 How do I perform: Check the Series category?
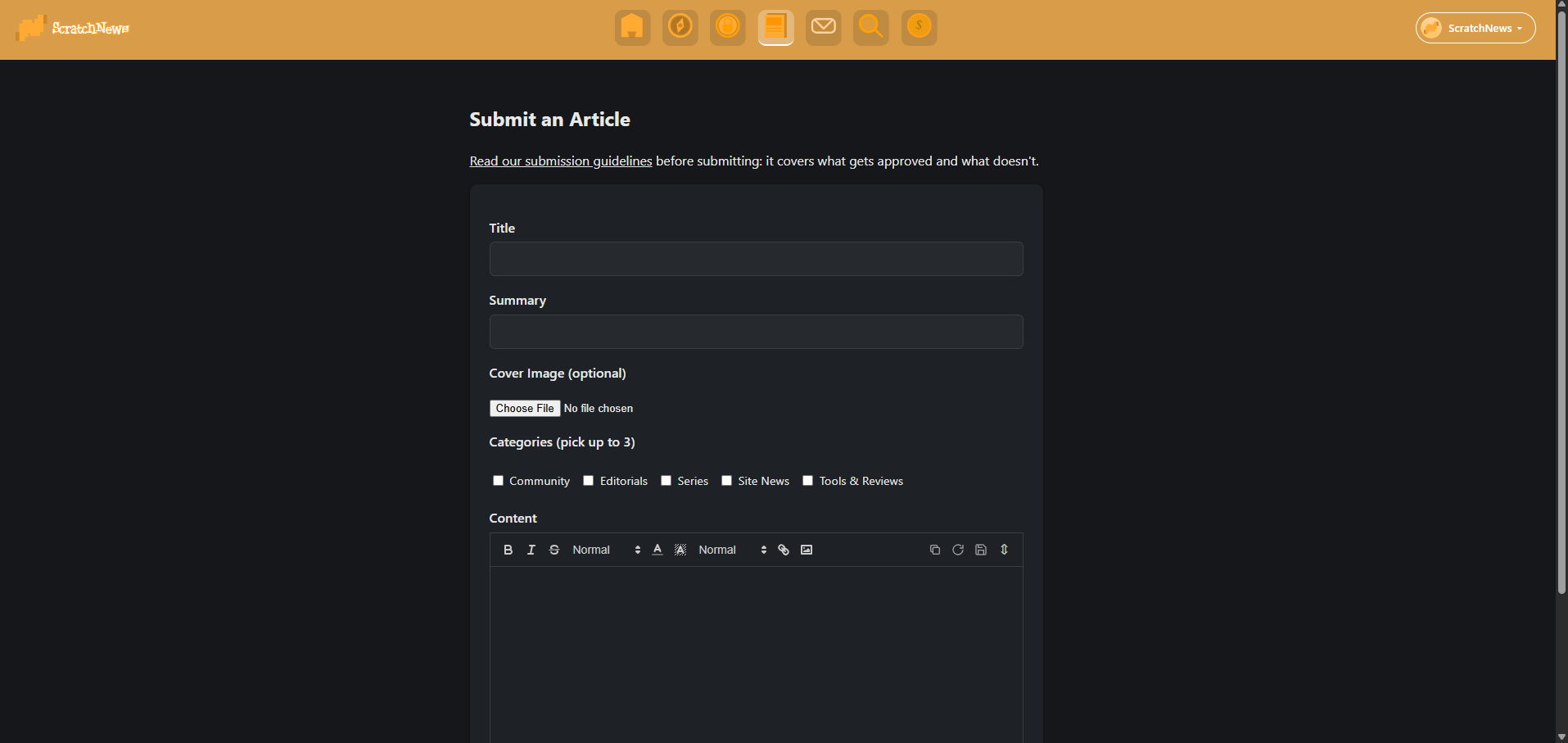(x=666, y=481)
